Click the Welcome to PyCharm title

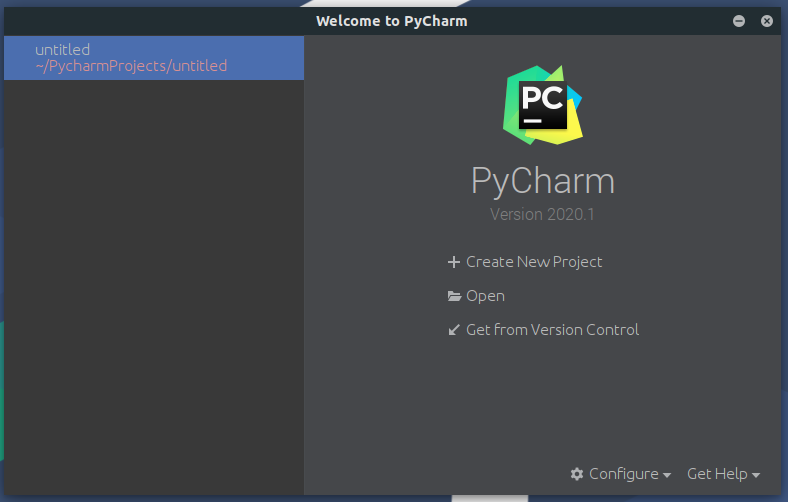tap(392, 21)
